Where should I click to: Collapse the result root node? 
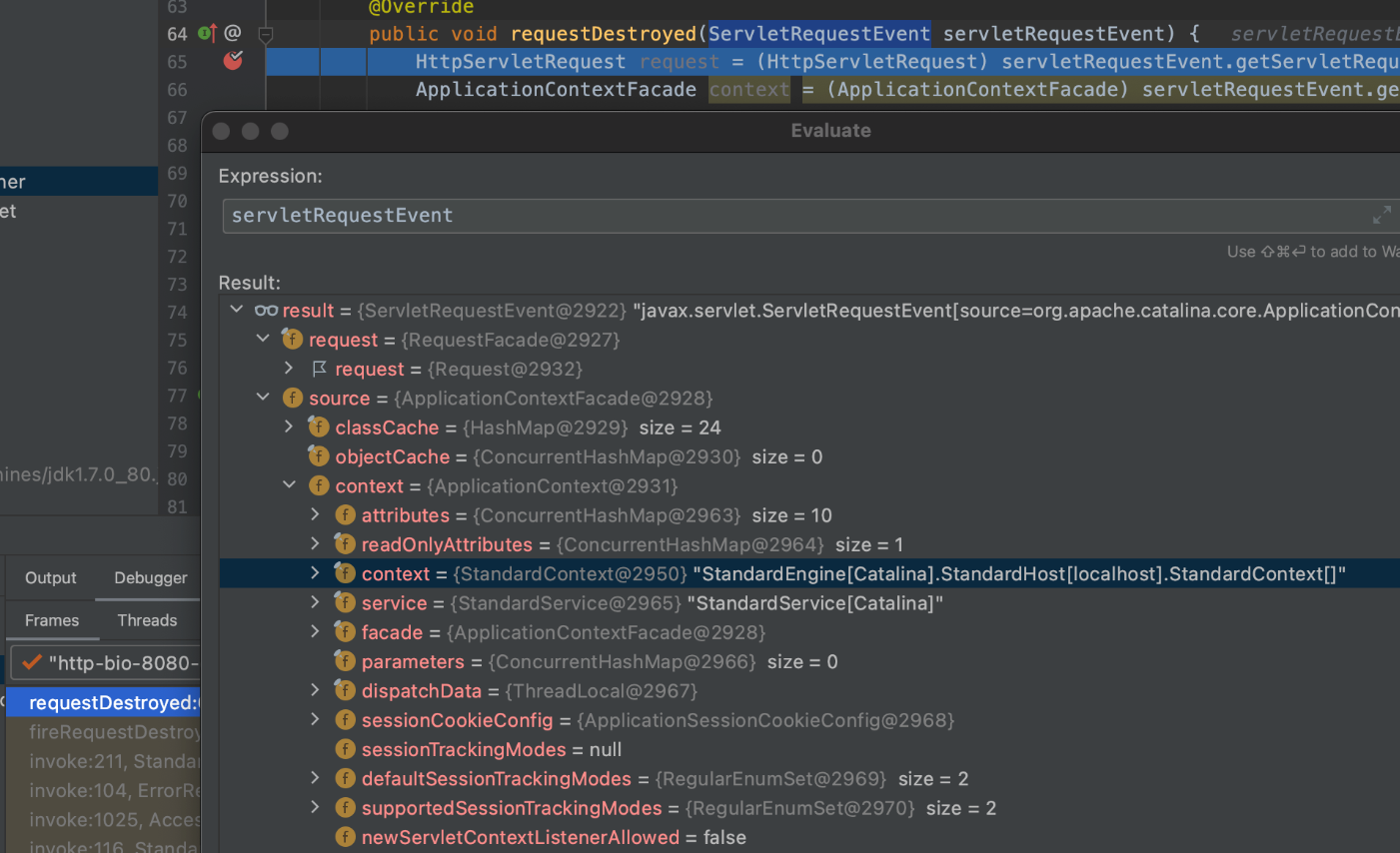pyautogui.click(x=237, y=310)
